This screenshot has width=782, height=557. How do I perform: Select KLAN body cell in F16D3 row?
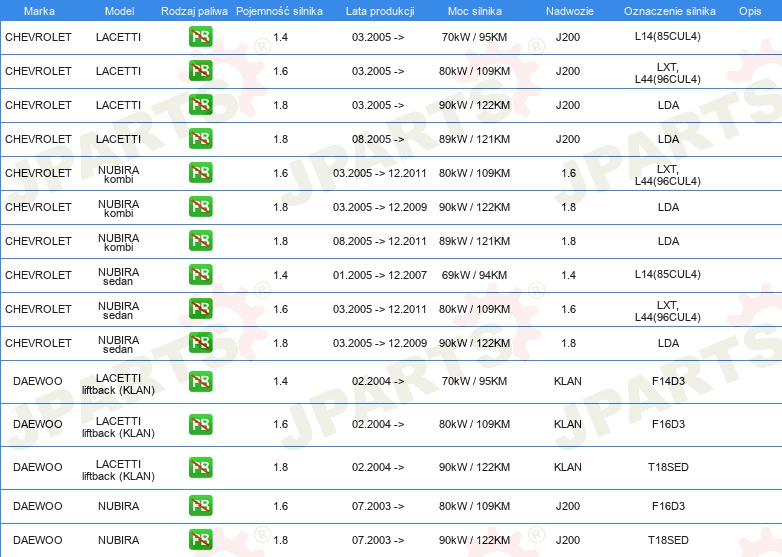pyautogui.click(x=568, y=424)
